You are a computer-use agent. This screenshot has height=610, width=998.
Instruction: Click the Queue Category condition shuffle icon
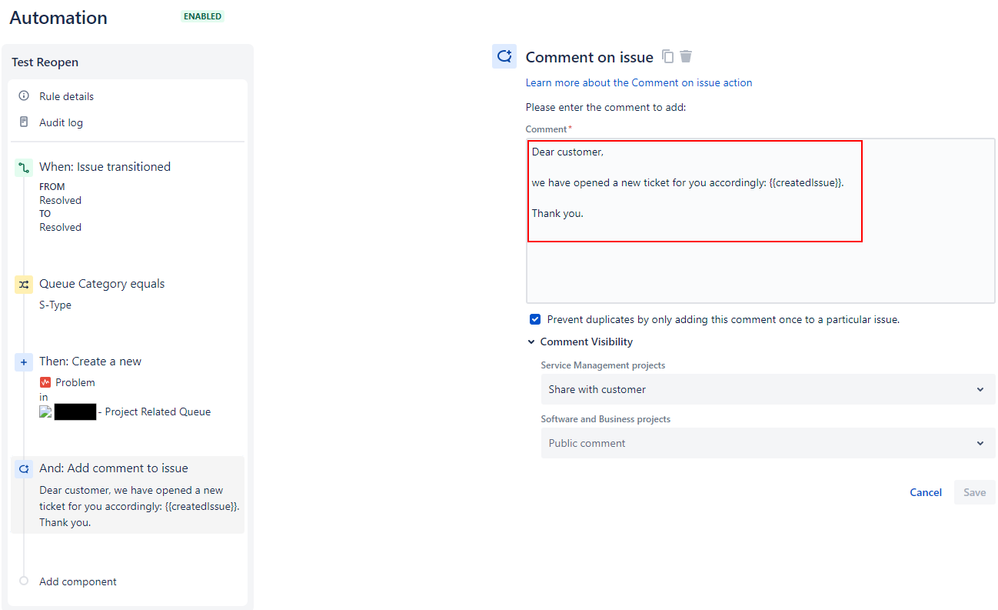(24, 284)
